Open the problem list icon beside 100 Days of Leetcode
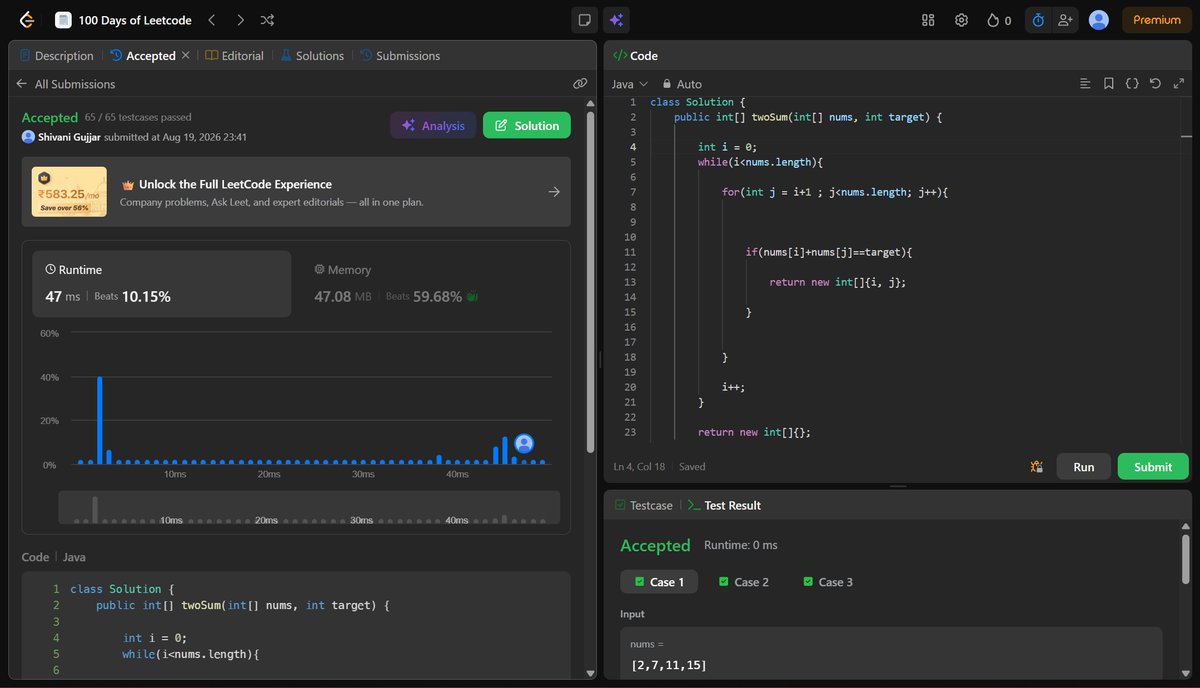Viewport: 1200px width, 688px height. point(63,20)
